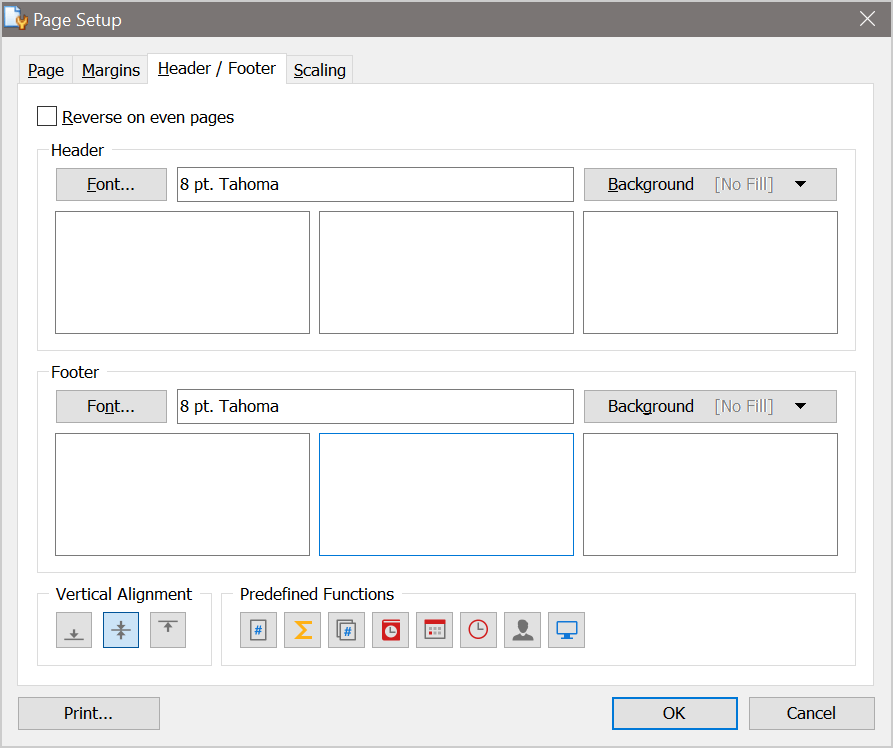Switch to the Margins tab
This screenshot has width=893, height=748.
click(110, 69)
